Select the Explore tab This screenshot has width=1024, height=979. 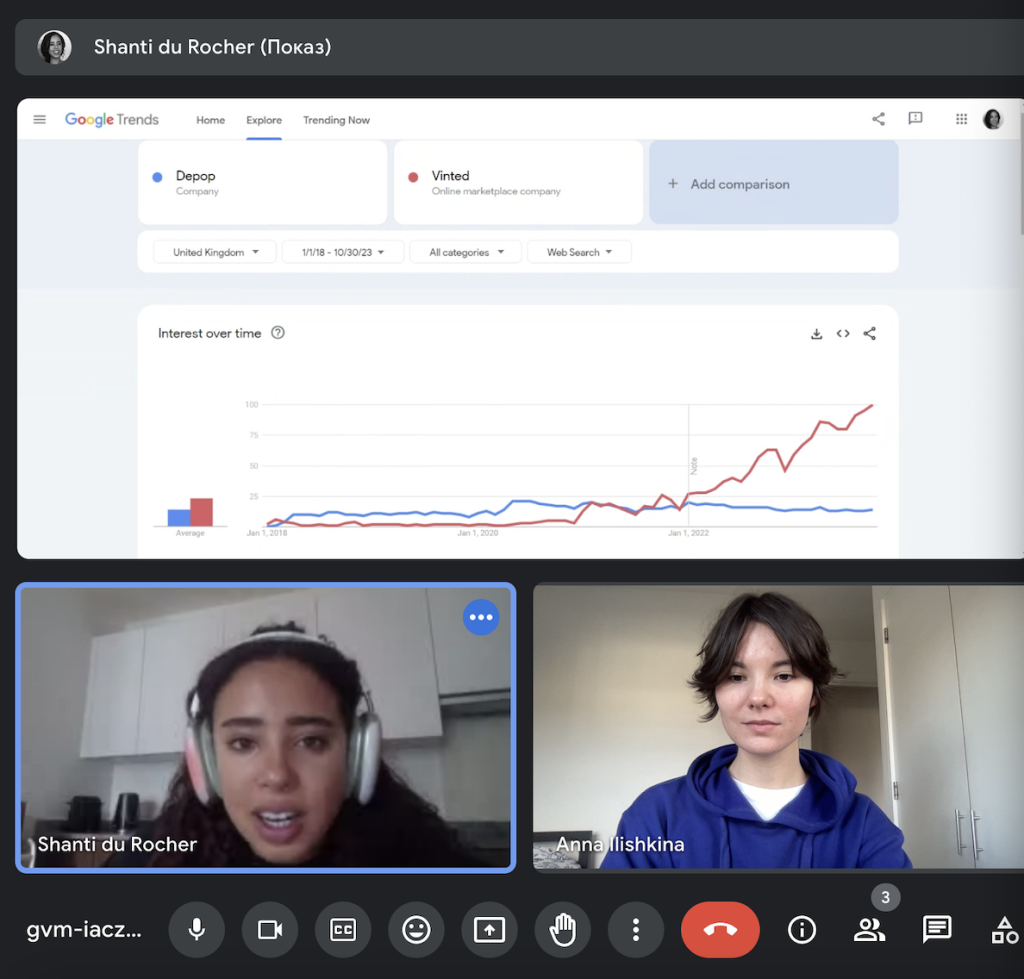pos(264,120)
